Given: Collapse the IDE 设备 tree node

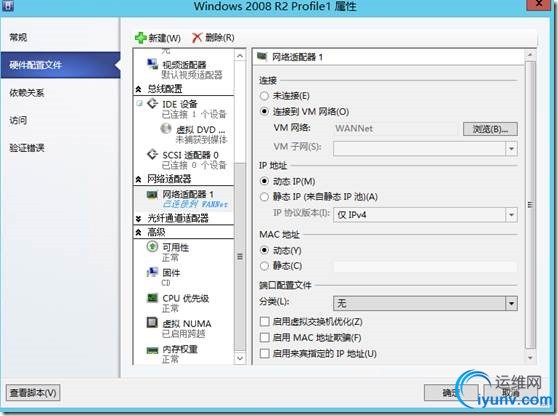Looking at the screenshot, I should 140,104.
